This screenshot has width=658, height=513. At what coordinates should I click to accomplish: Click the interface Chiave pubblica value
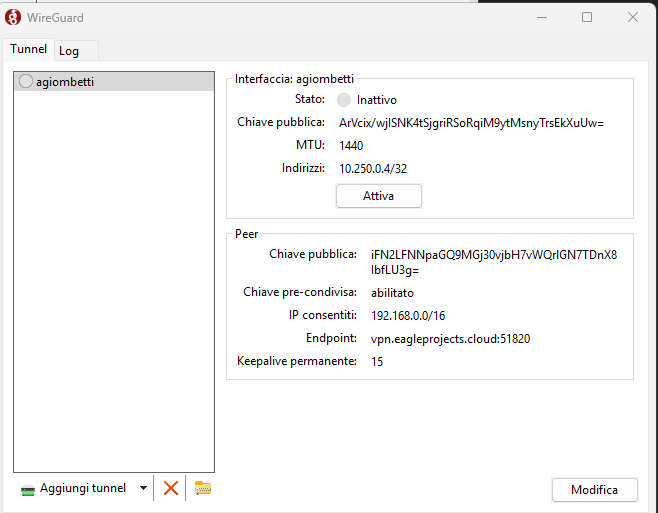[471, 123]
